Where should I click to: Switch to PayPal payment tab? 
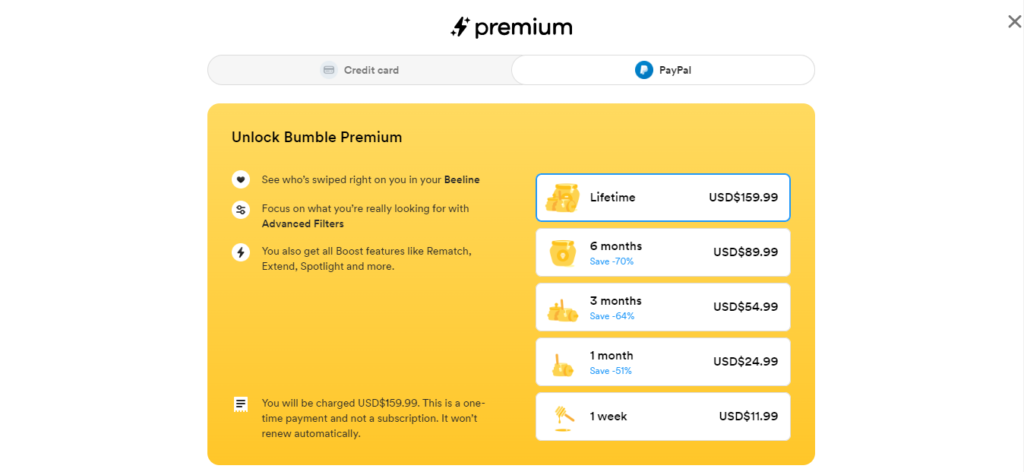click(x=663, y=70)
